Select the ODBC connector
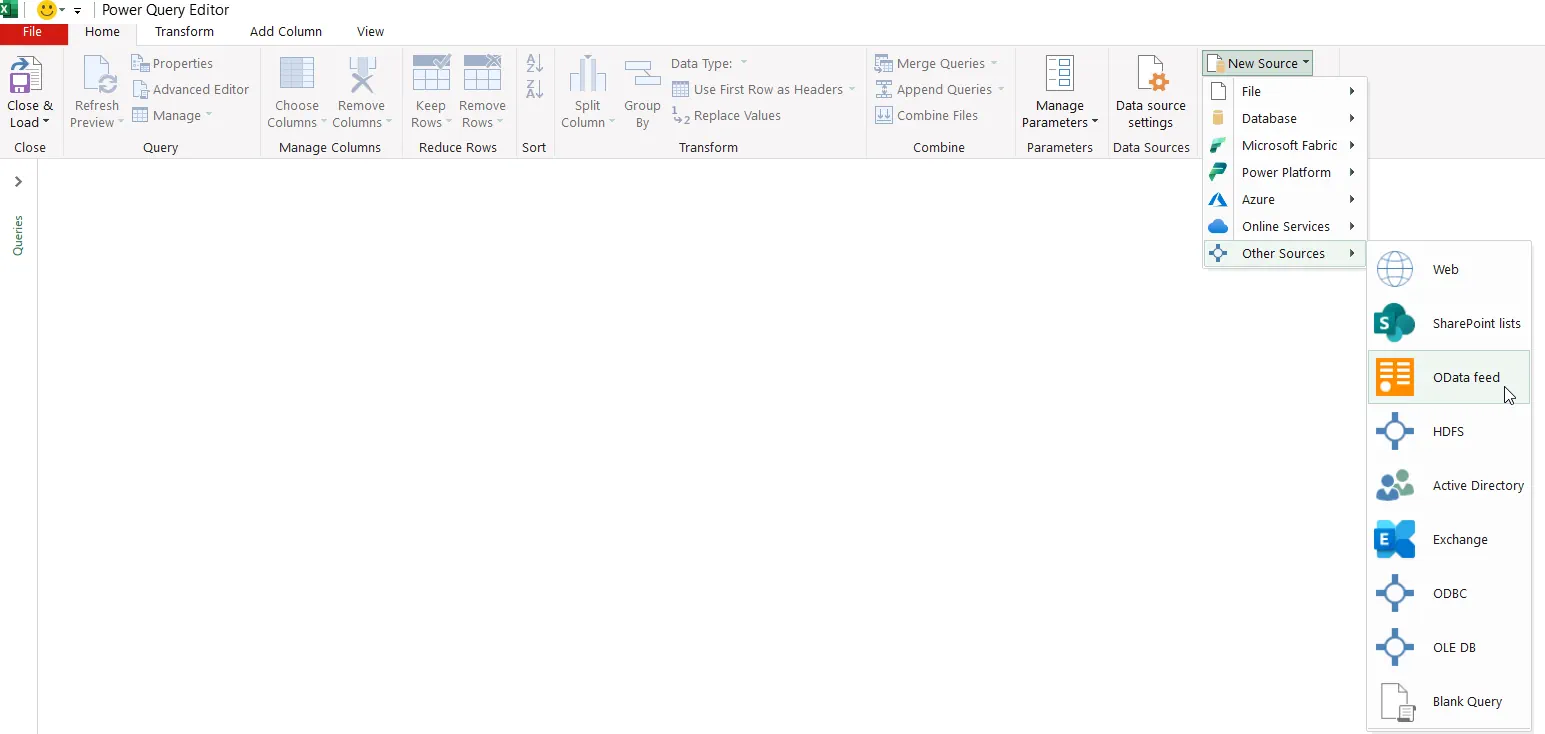This screenshot has height=734, width=1545. pyautogui.click(x=1448, y=594)
